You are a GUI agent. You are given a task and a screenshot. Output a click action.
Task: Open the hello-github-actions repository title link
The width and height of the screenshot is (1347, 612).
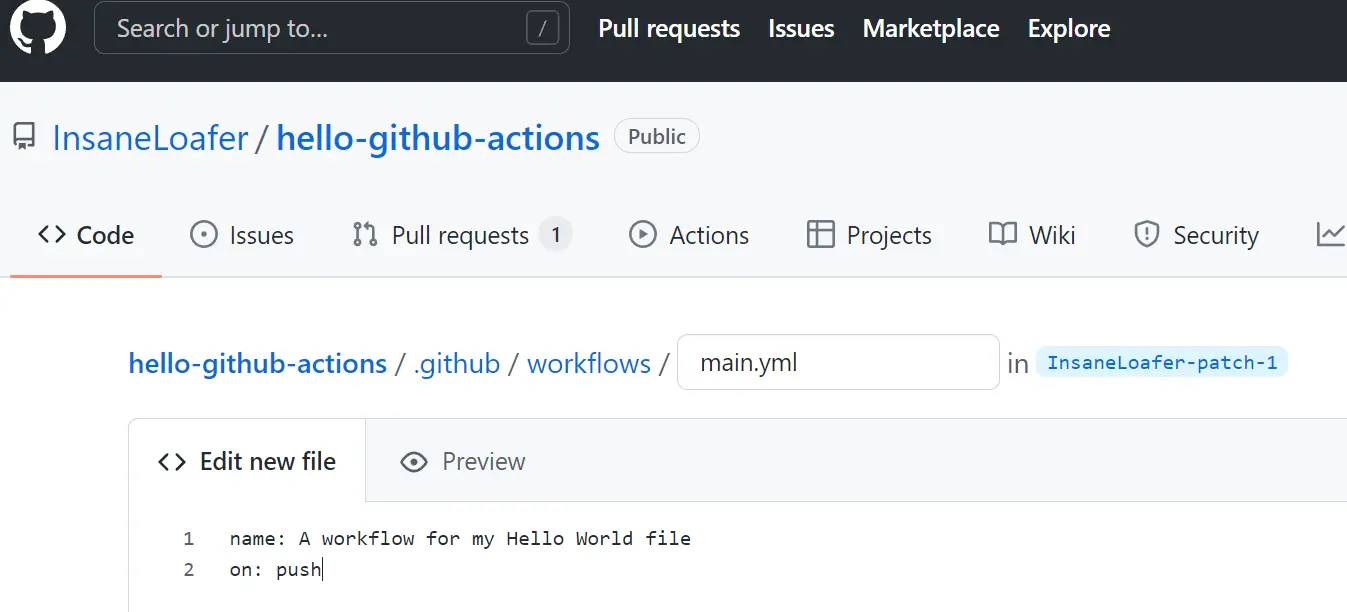438,137
